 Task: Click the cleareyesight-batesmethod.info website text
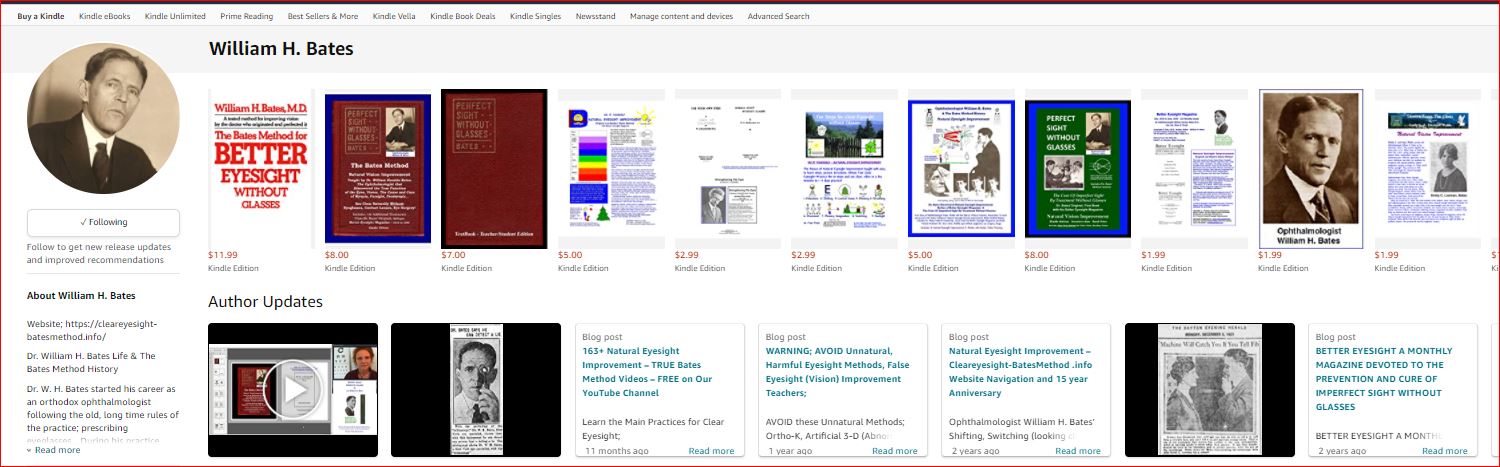click(x=92, y=330)
